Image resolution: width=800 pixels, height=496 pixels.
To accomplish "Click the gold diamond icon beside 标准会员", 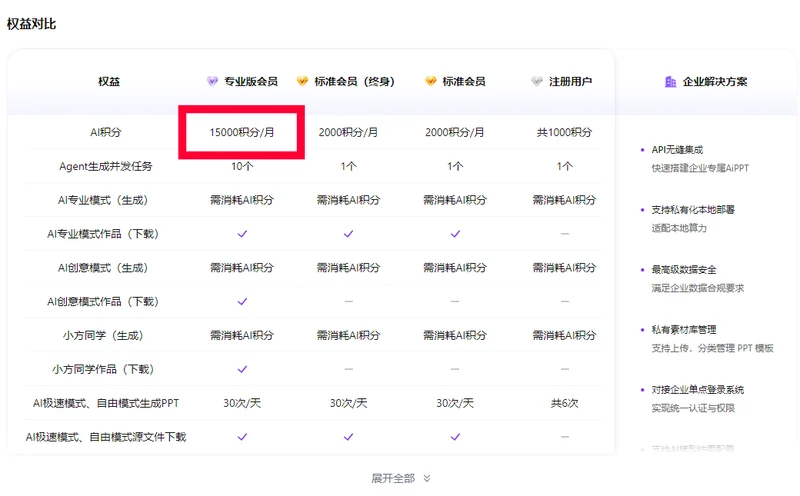I will pyautogui.click(x=431, y=81).
